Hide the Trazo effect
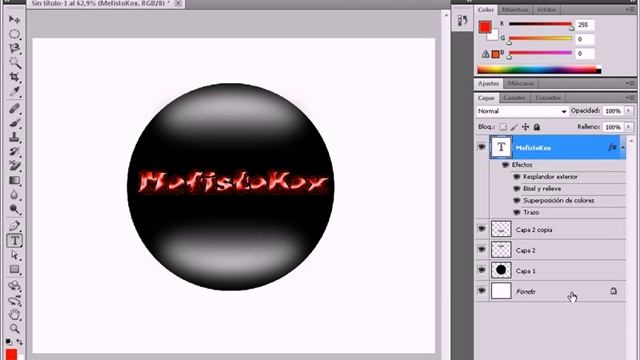 point(517,212)
